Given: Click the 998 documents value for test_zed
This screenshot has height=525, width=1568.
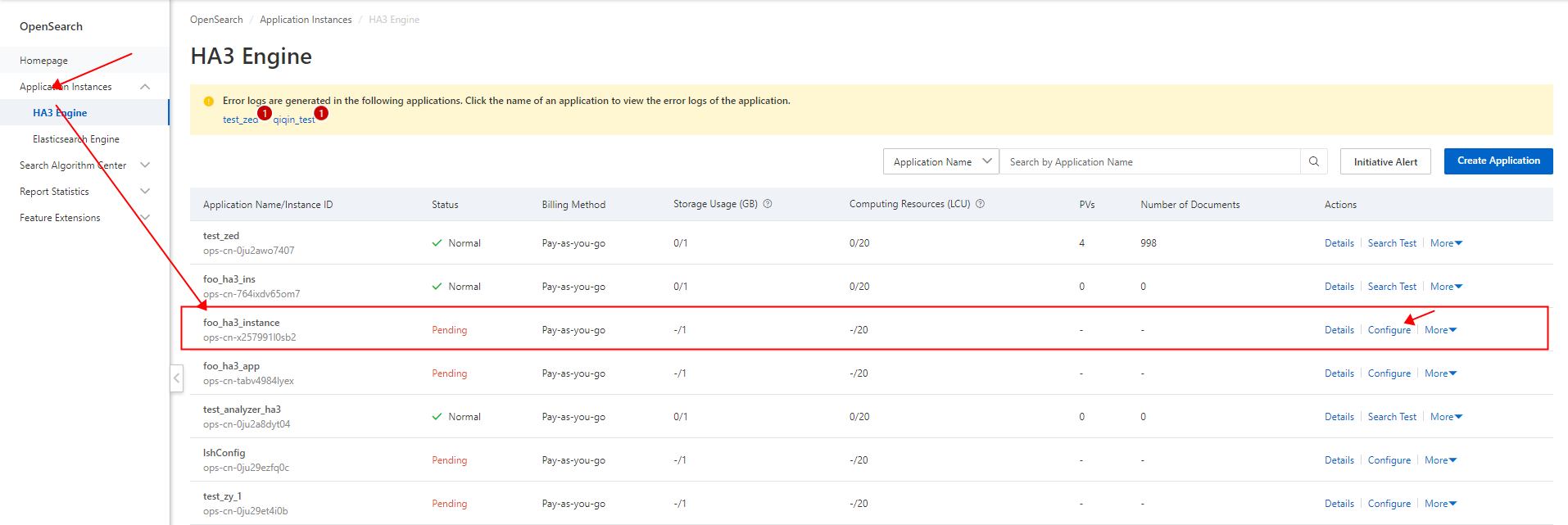Looking at the screenshot, I should [1149, 243].
